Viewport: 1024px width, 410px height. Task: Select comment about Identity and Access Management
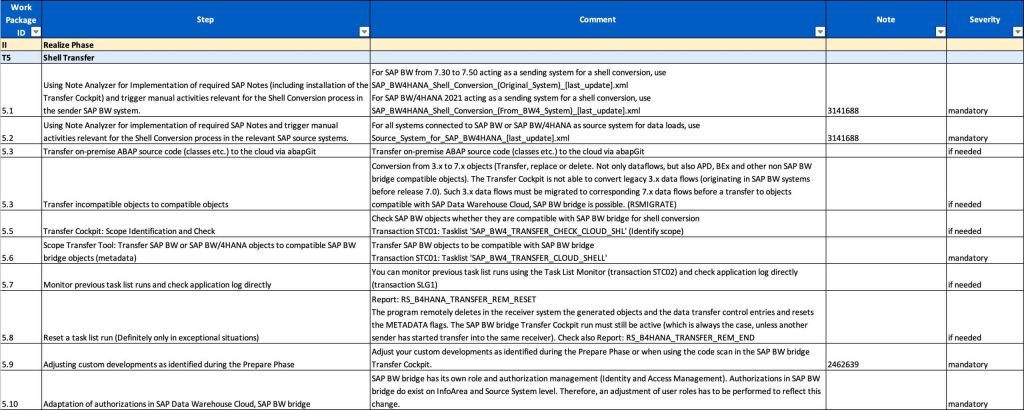[598, 390]
